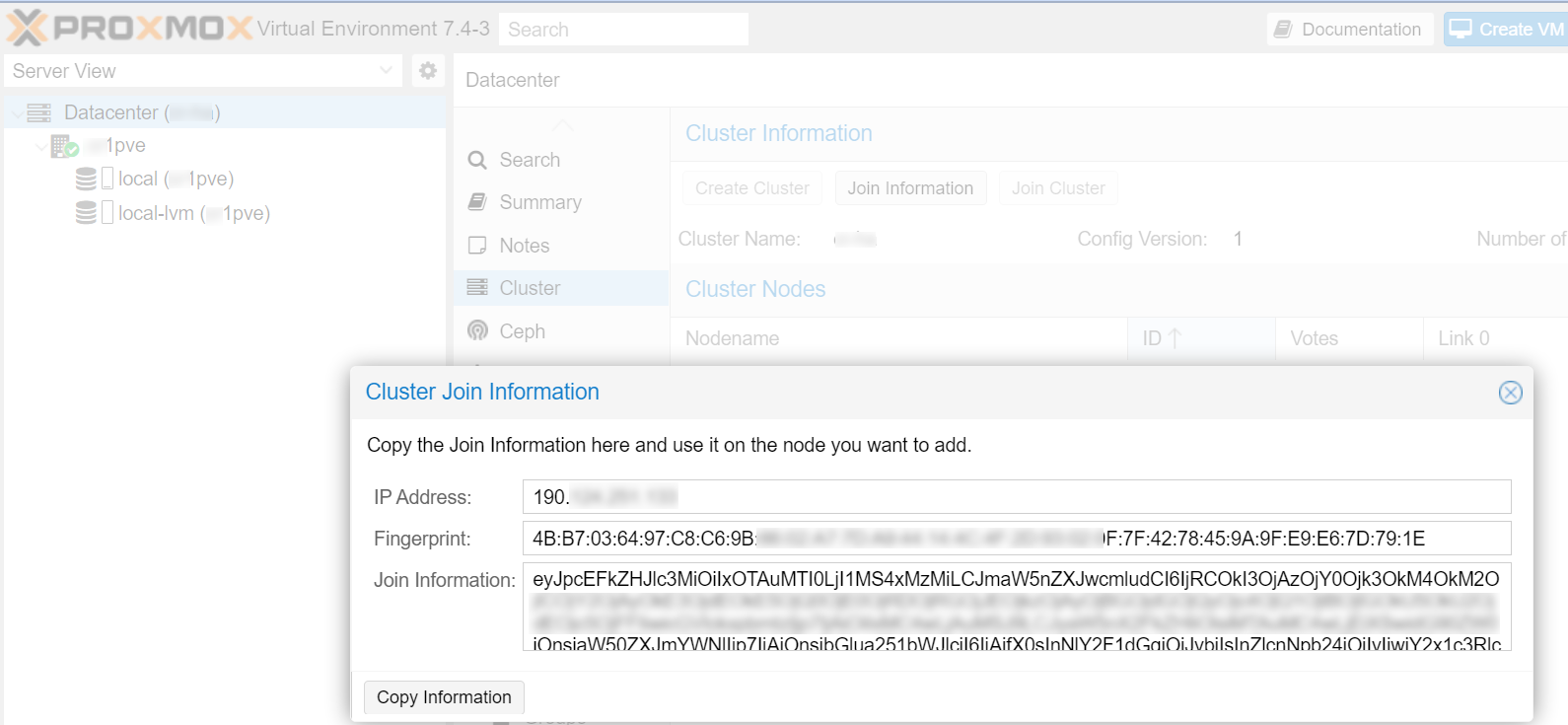Click the Create VM button

click(1507, 30)
